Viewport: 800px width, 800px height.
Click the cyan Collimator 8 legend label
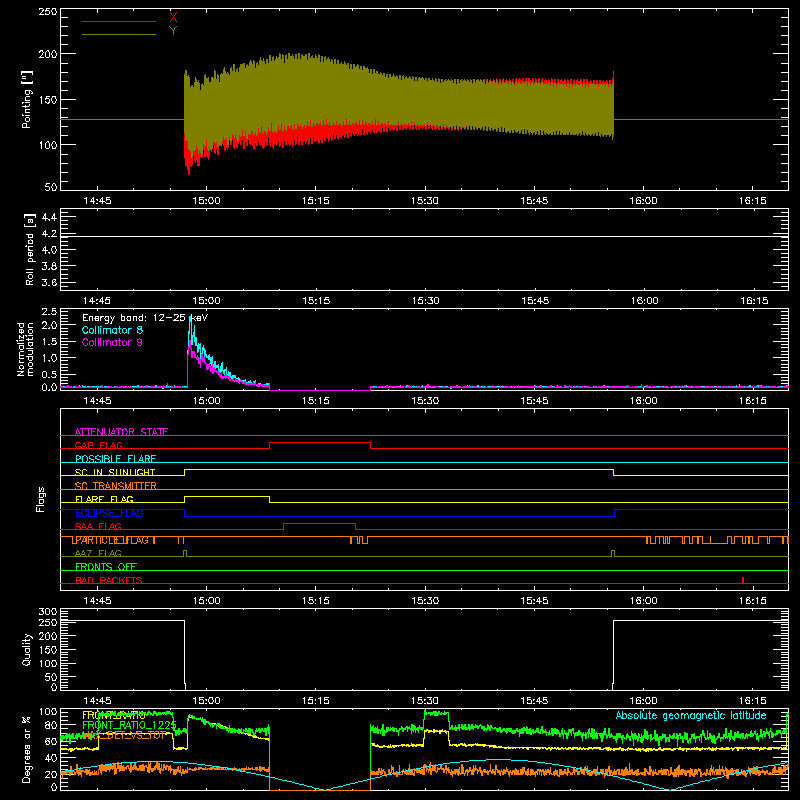(x=112, y=330)
